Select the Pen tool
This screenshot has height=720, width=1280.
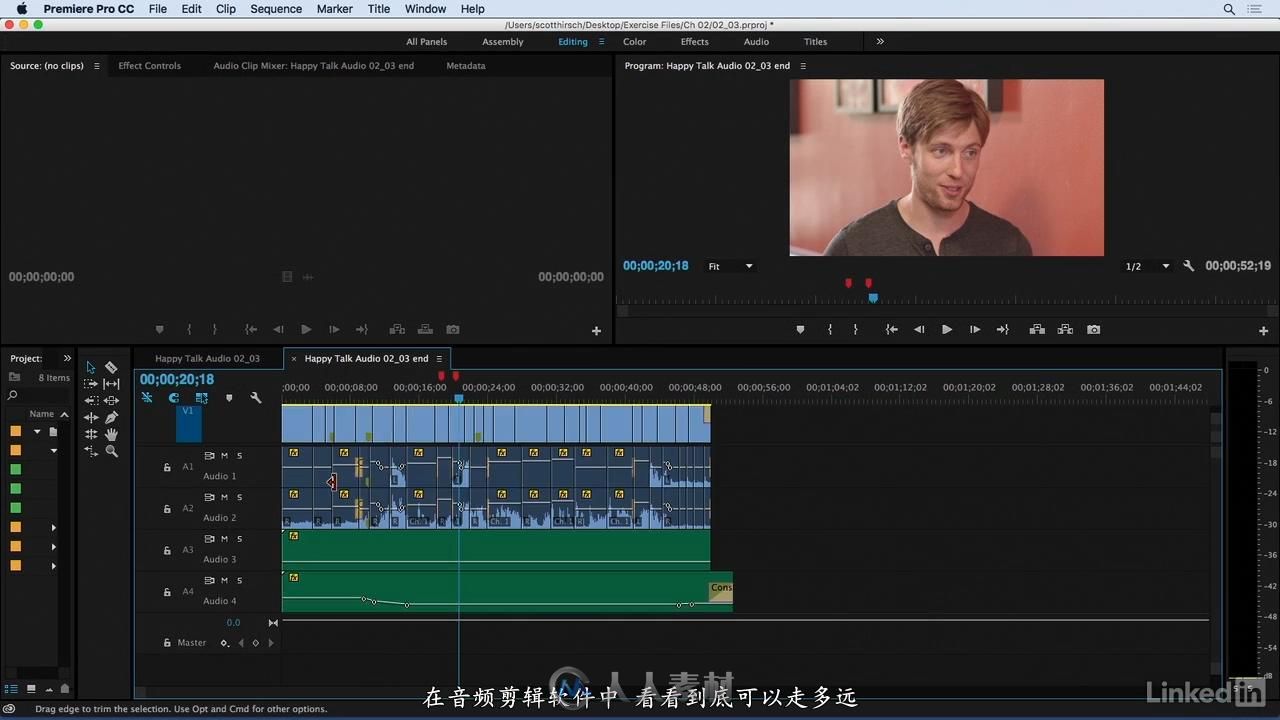(x=111, y=417)
